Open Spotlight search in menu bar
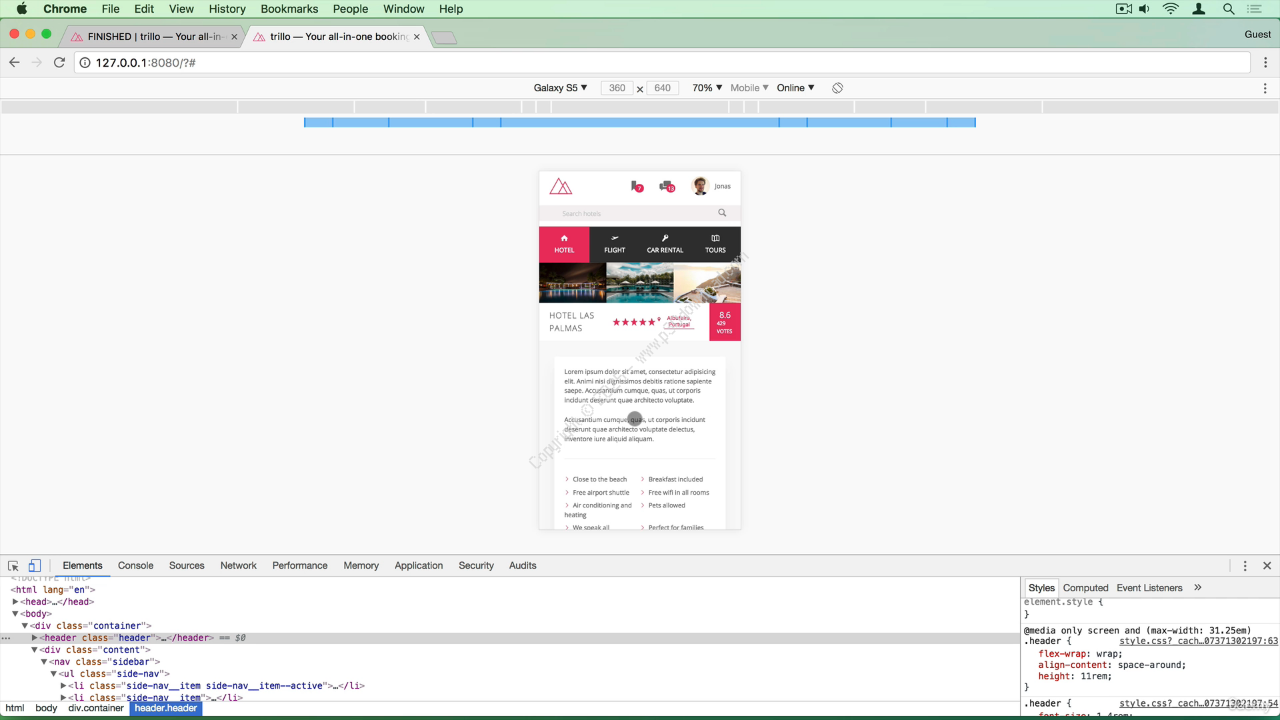The height and width of the screenshot is (720, 1280). tap(1228, 9)
